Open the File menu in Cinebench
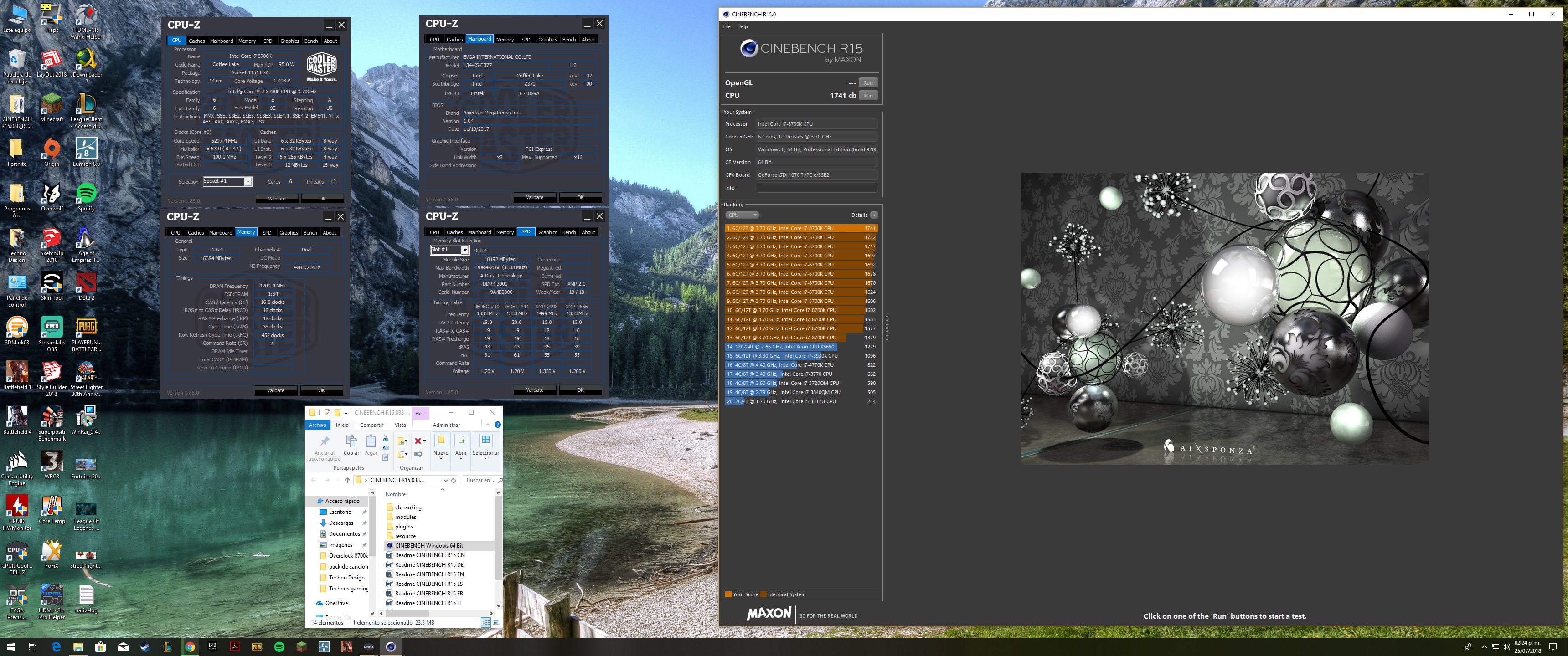Viewport: 1568px width, 656px height. tap(726, 27)
